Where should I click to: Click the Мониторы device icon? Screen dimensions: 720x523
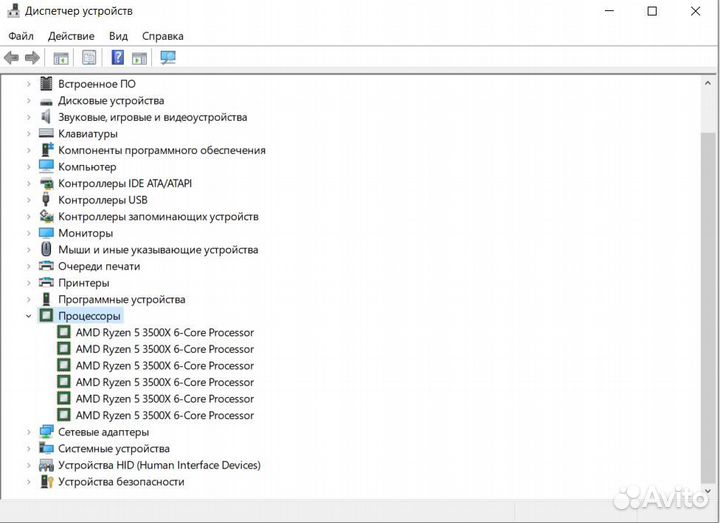pos(46,233)
